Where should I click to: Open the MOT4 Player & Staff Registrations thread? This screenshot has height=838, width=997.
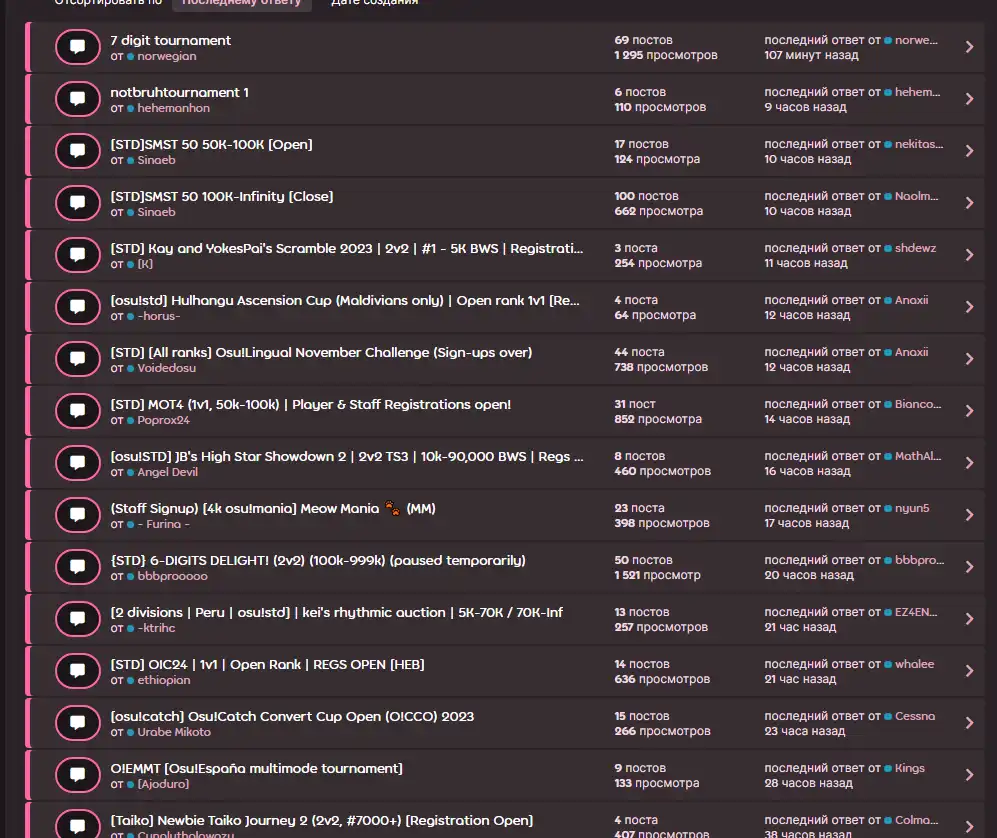(310, 404)
